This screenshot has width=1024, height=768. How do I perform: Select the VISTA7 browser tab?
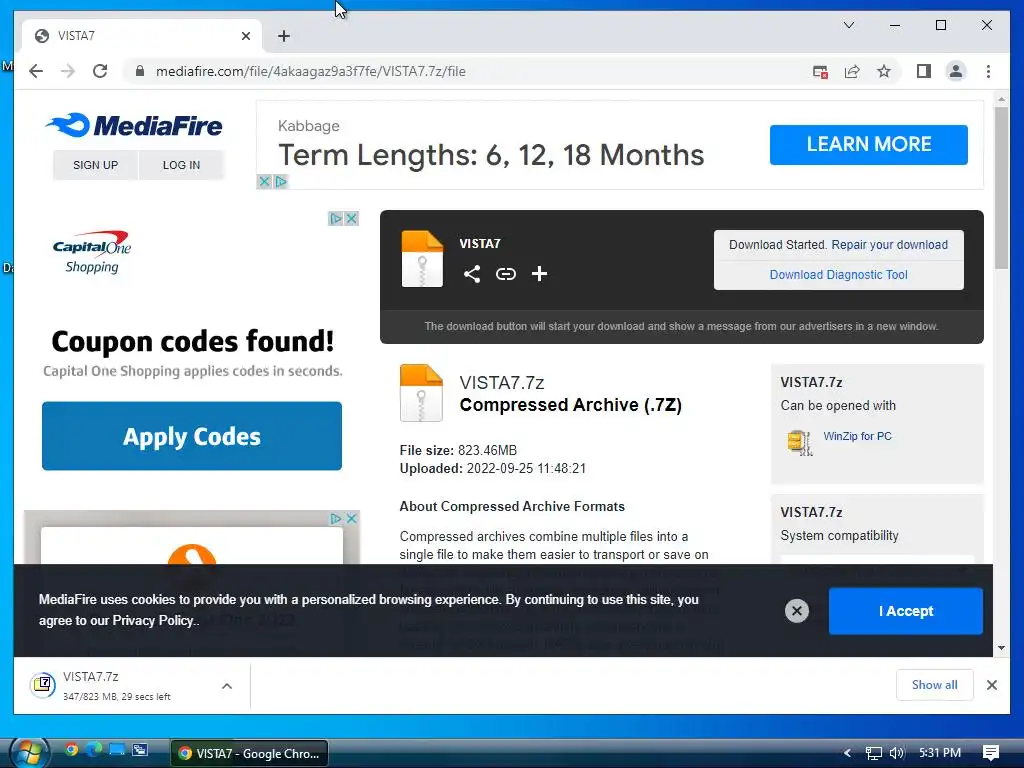point(142,36)
